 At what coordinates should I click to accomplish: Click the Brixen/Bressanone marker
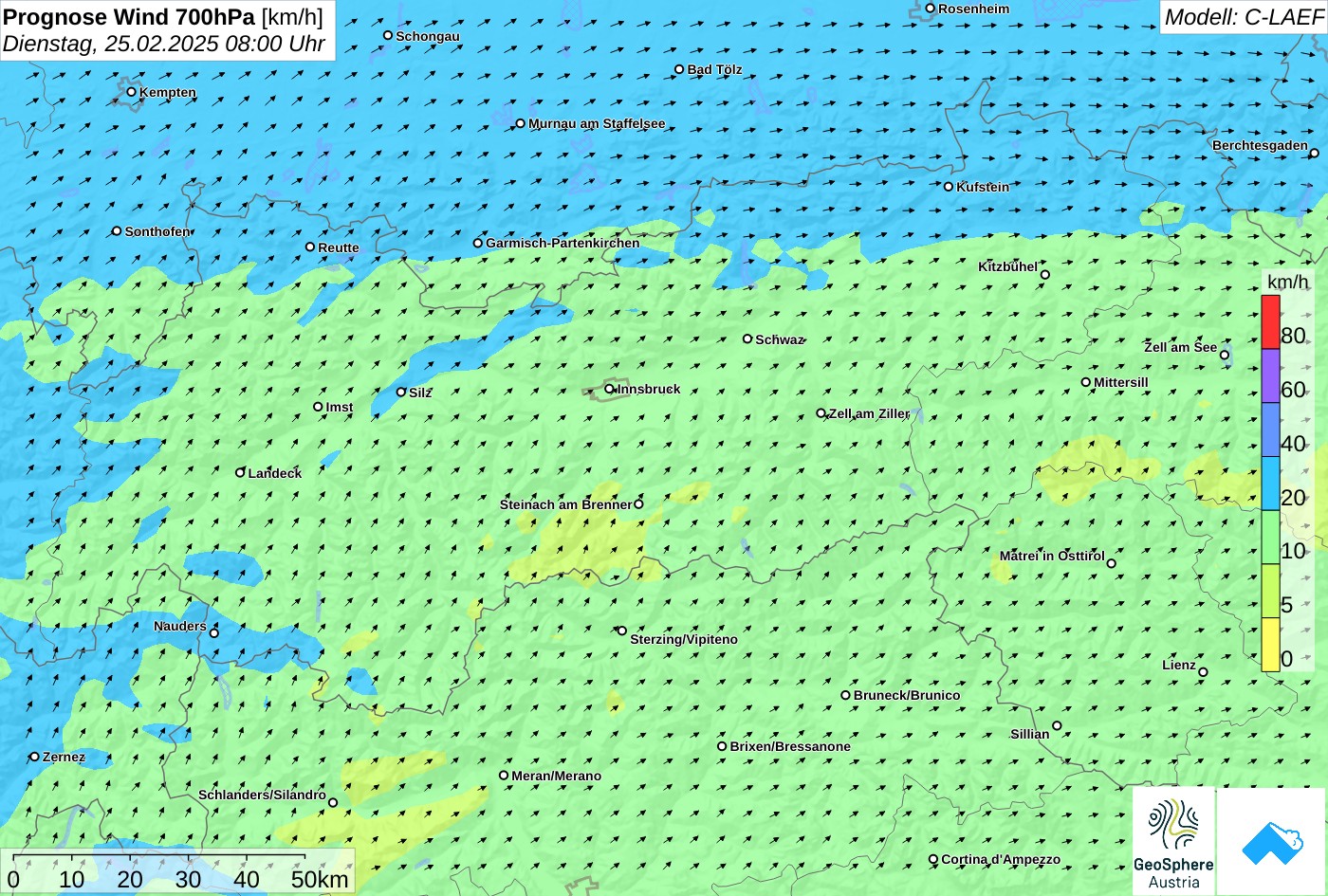722,746
